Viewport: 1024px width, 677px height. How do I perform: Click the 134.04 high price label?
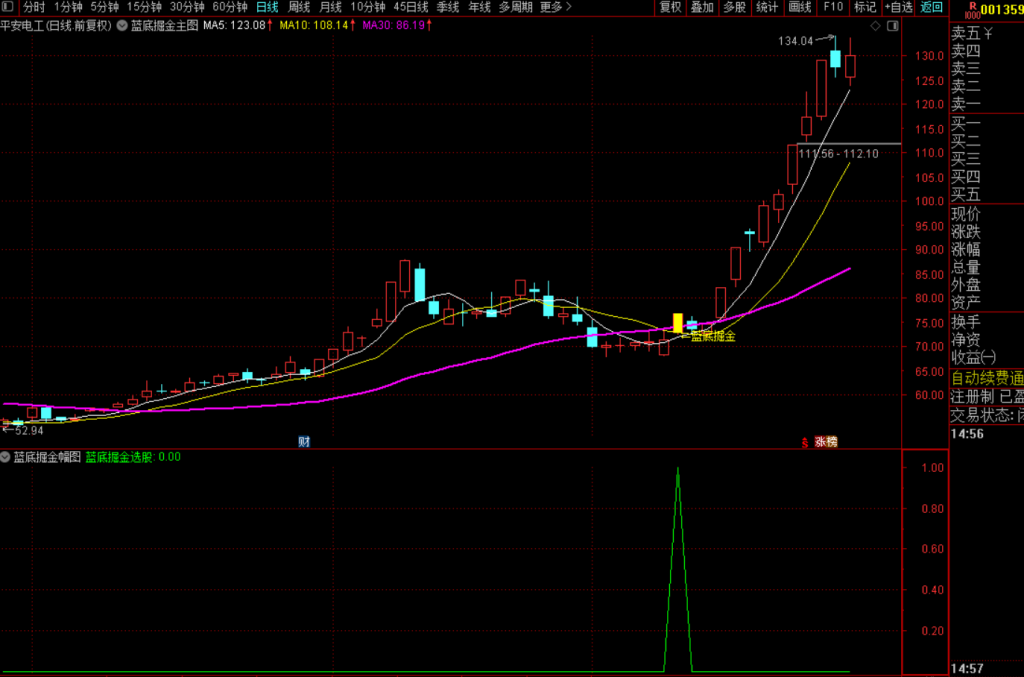795,41
